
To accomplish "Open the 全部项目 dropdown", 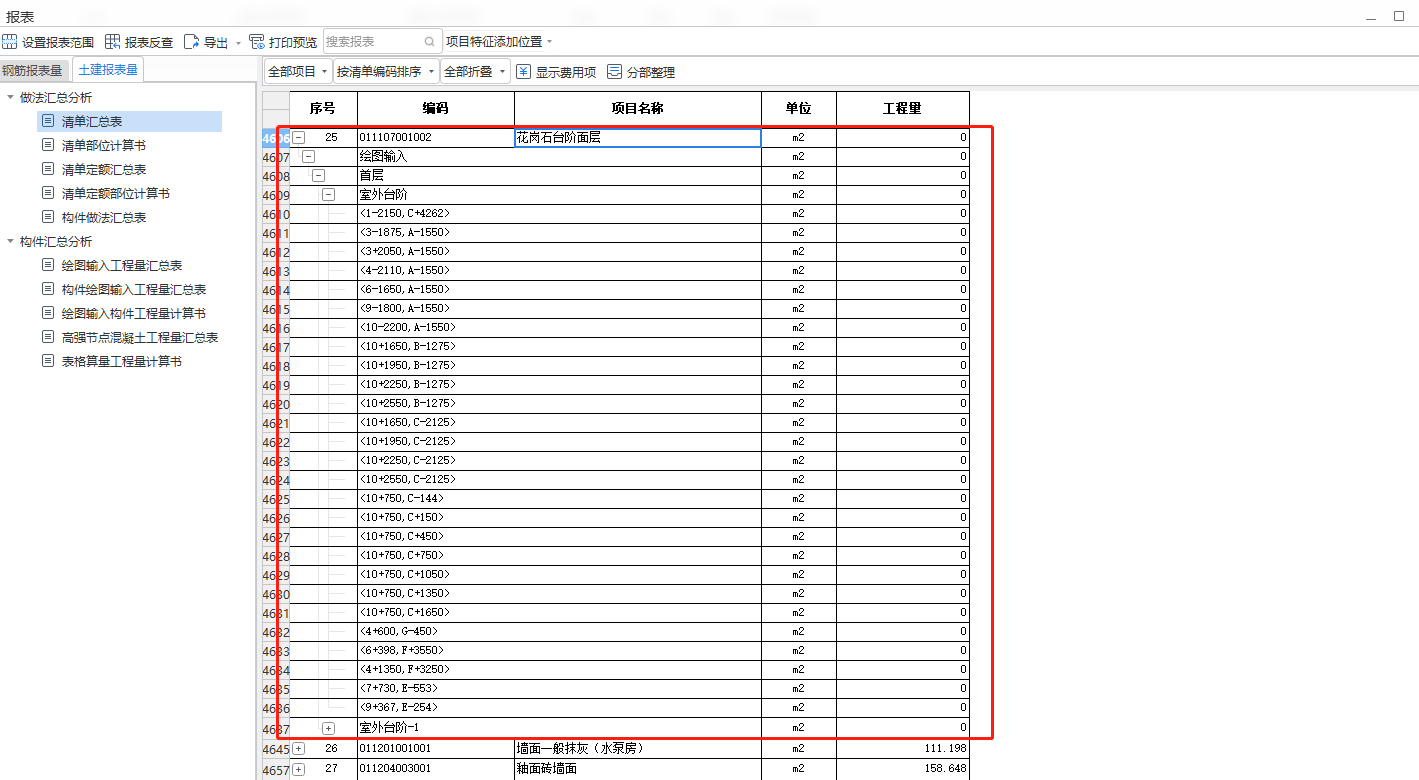I will pos(298,72).
